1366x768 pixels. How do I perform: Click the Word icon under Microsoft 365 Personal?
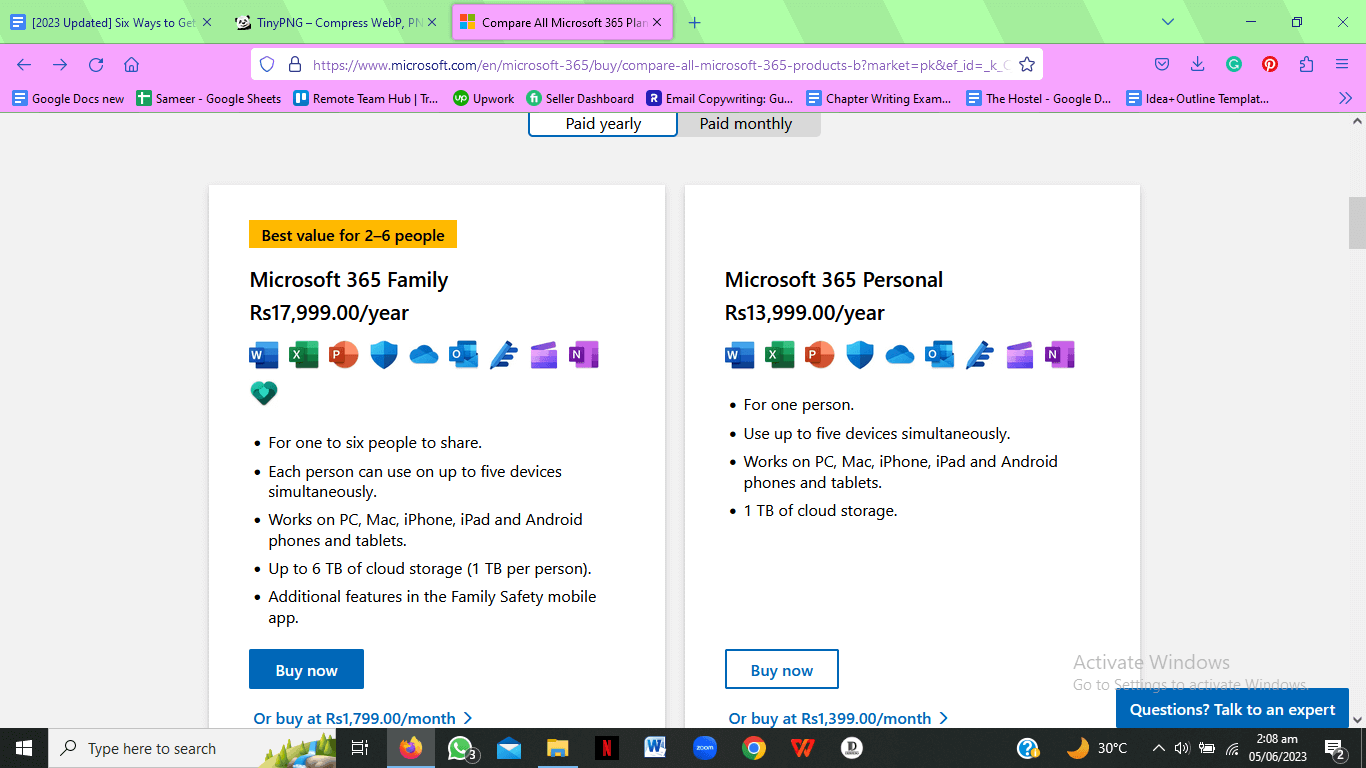[x=740, y=355]
